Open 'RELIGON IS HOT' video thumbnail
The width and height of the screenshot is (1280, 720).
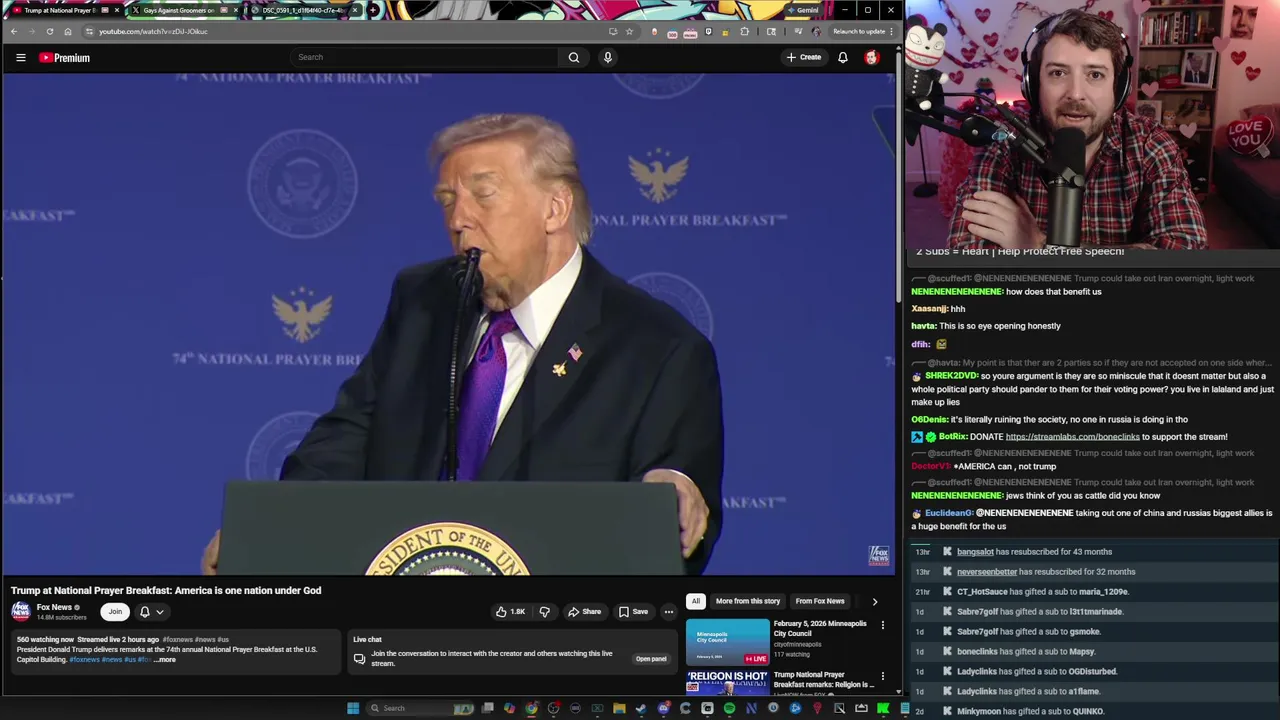point(728,683)
